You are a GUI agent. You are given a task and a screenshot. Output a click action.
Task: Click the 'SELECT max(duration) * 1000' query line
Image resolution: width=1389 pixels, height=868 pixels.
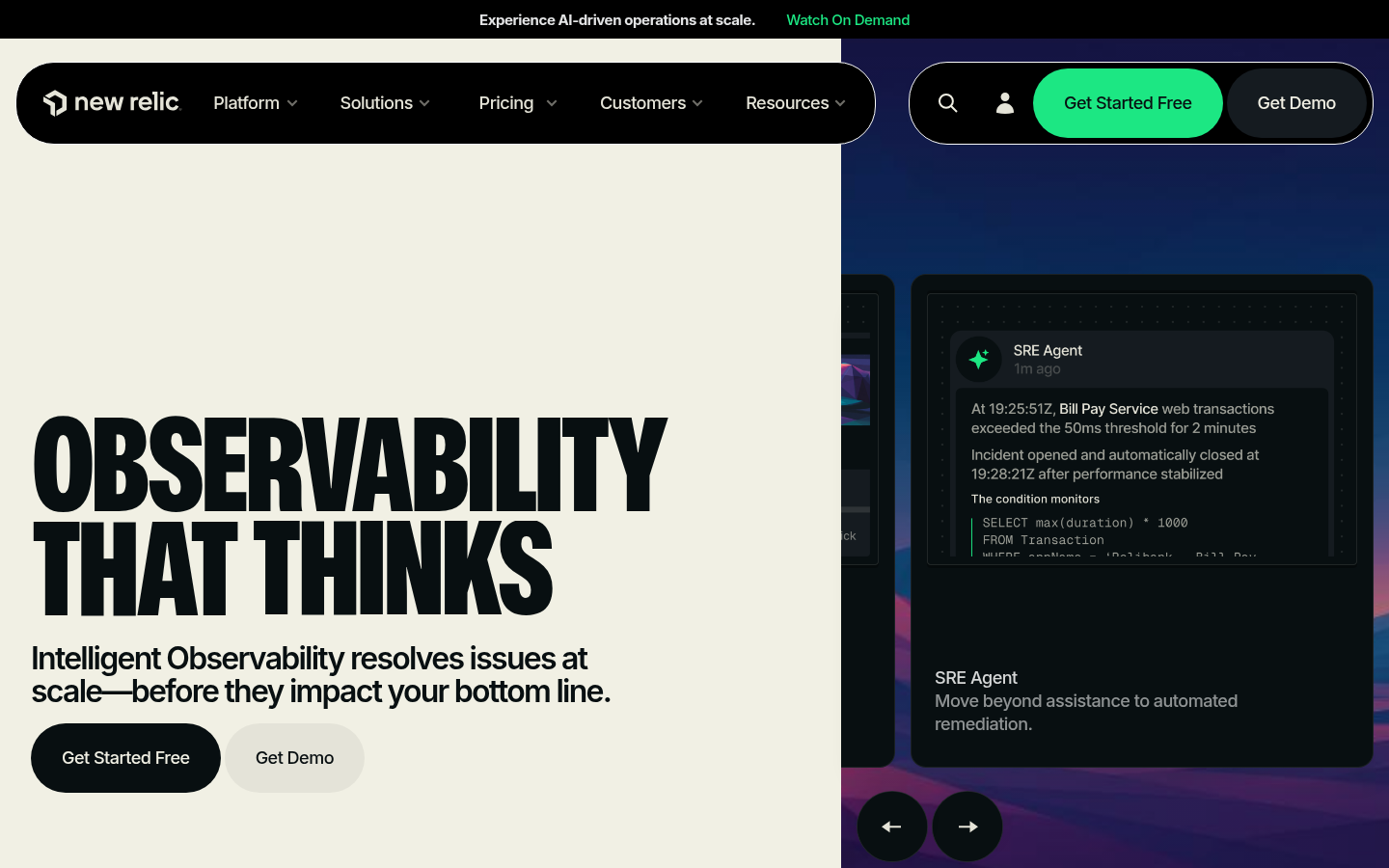coord(1085,523)
